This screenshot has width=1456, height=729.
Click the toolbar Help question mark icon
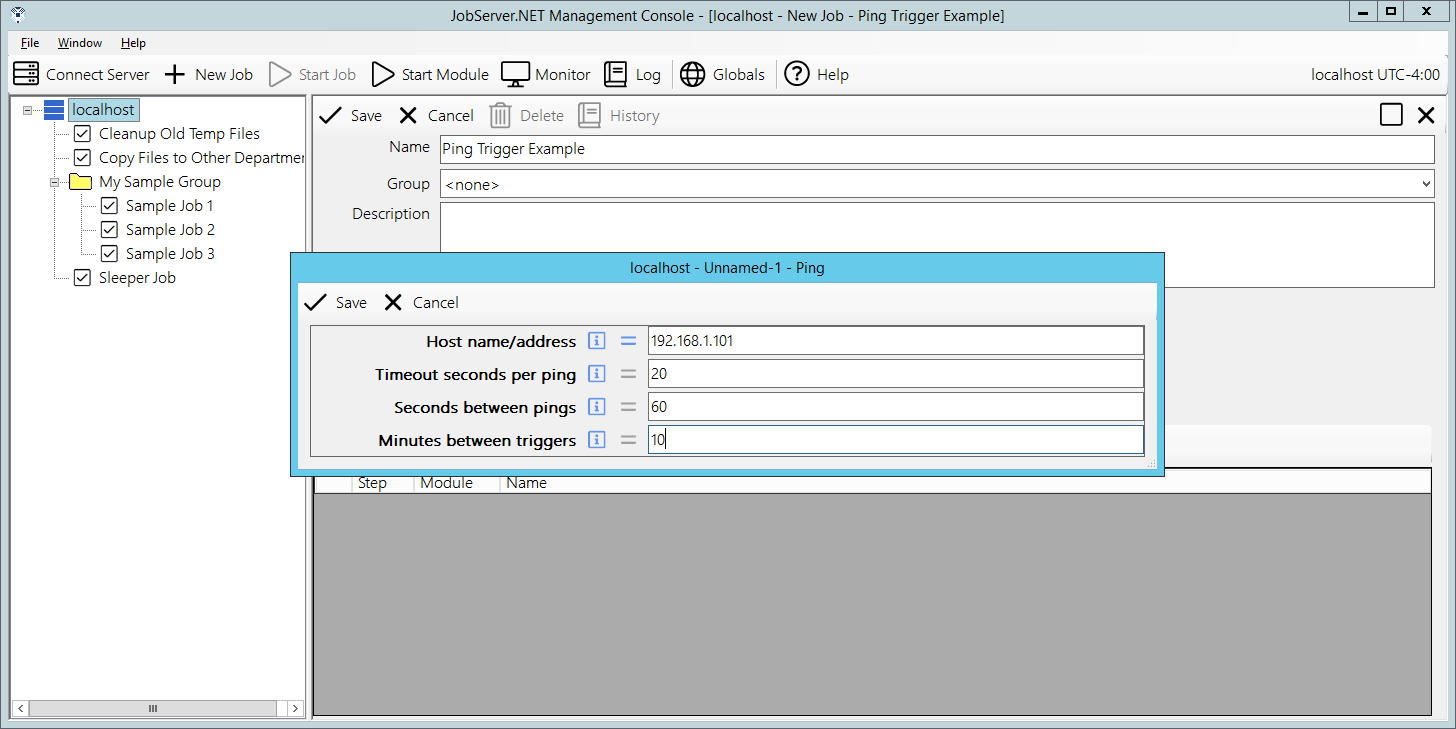pos(797,74)
